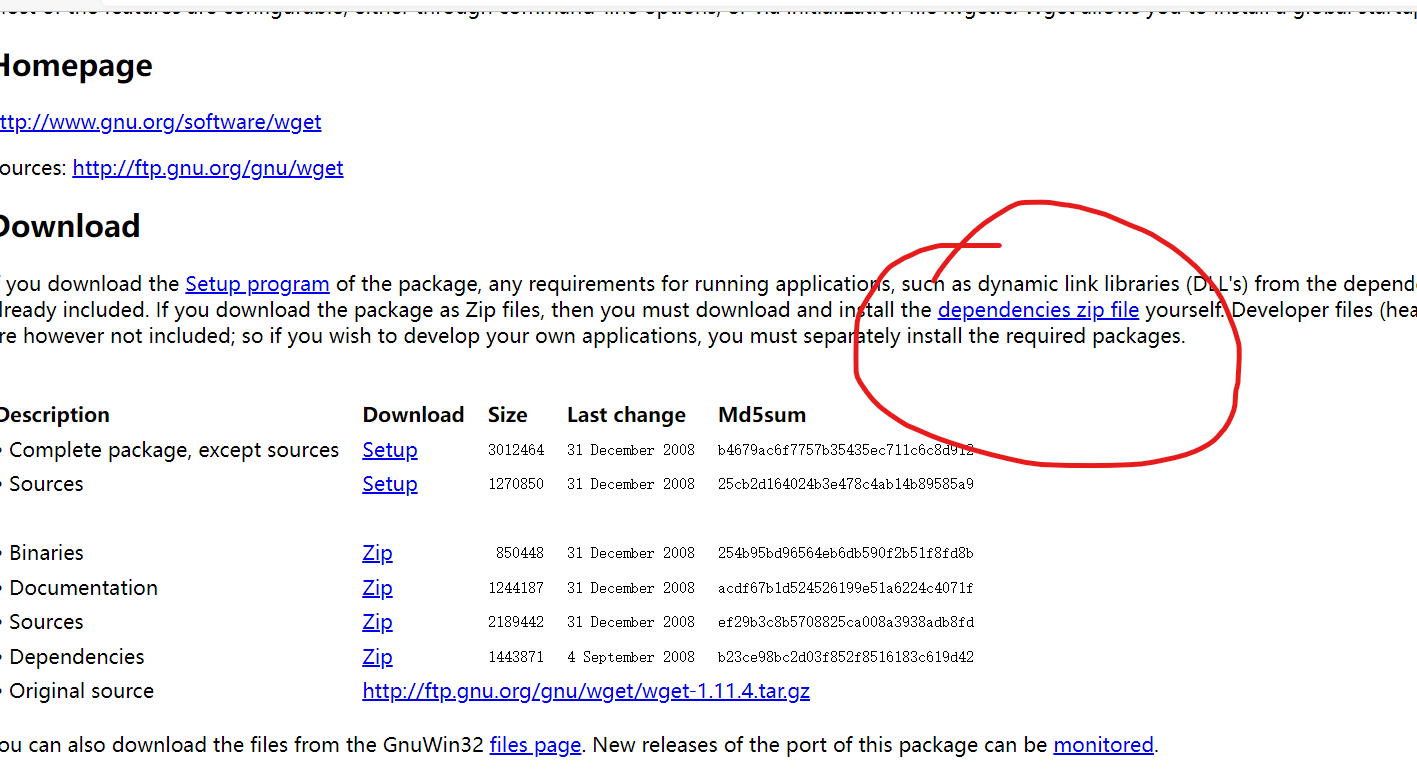The width and height of the screenshot is (1417, 777).
Task: Click the 'Size' column header
Action: pos(507,415)
